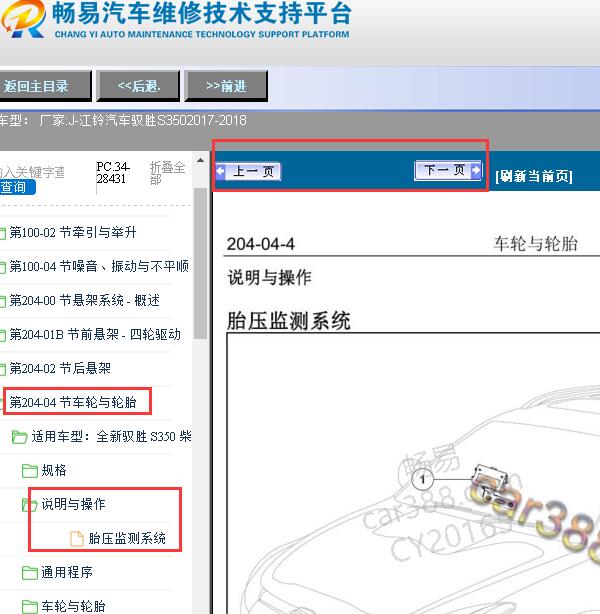Open 第100-02 节牵引与举升 section
600x614 pixels.
pos(73,233)
